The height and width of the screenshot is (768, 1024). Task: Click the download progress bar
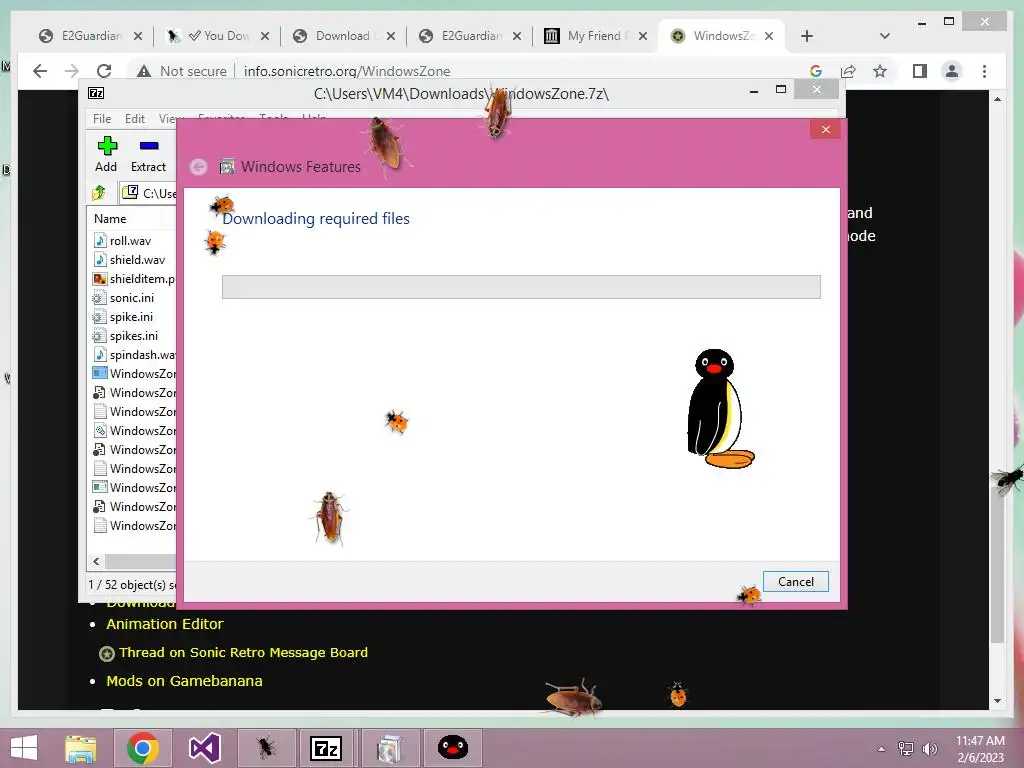tap(521, 287)
